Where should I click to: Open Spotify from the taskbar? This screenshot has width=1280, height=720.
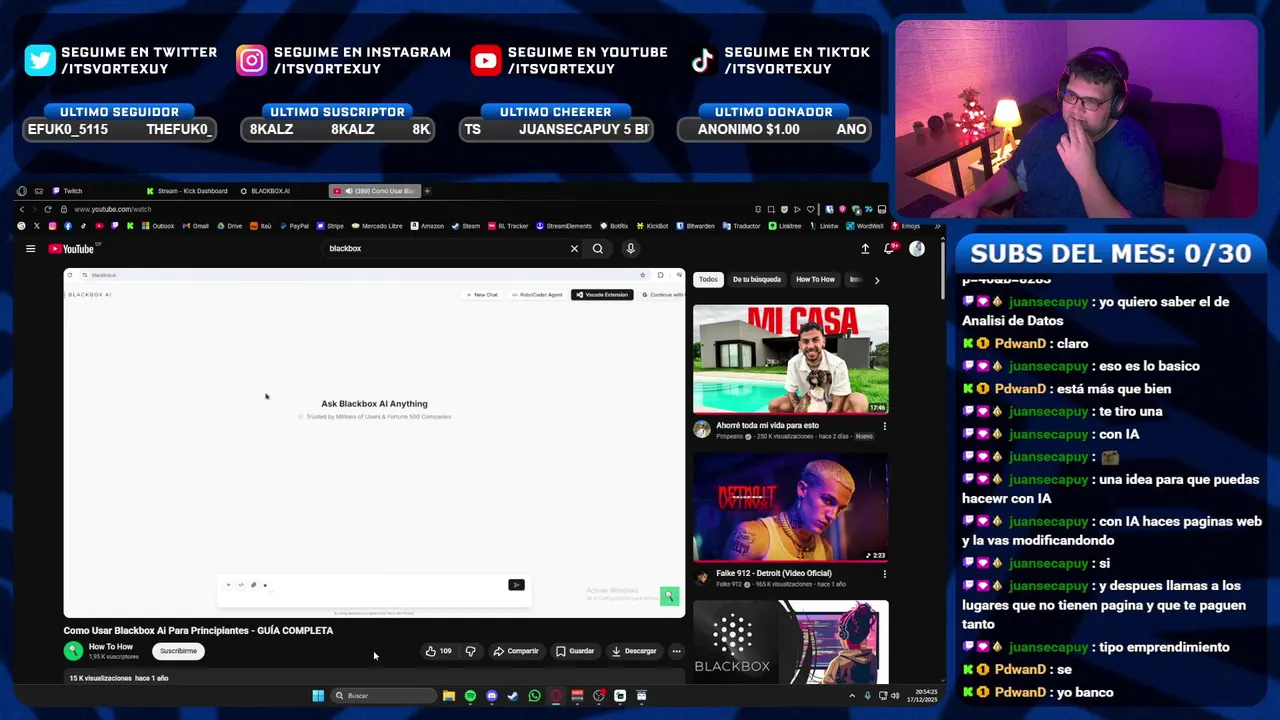(470, 696)
